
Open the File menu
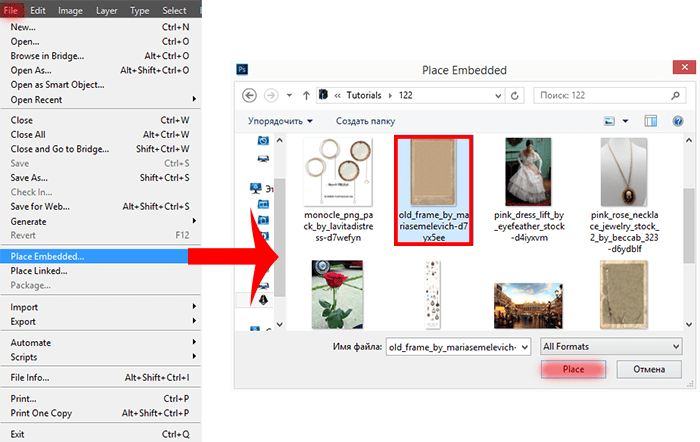(11, 10)
